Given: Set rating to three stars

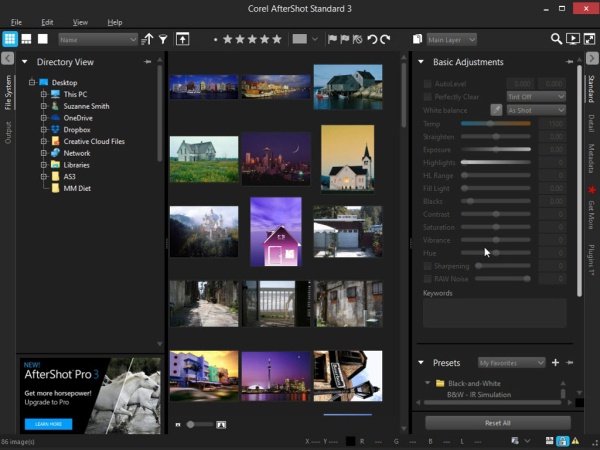Looking at the screenshot, I should (253, 39).
